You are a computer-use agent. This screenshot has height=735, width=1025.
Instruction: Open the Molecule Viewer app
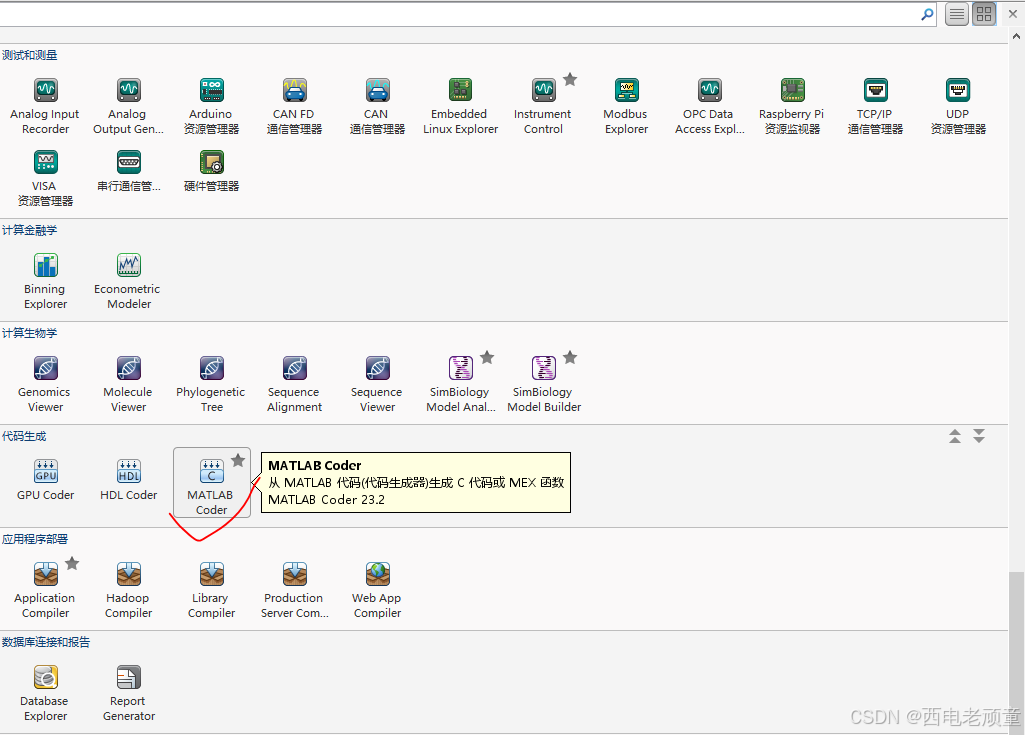click(128, 384)
